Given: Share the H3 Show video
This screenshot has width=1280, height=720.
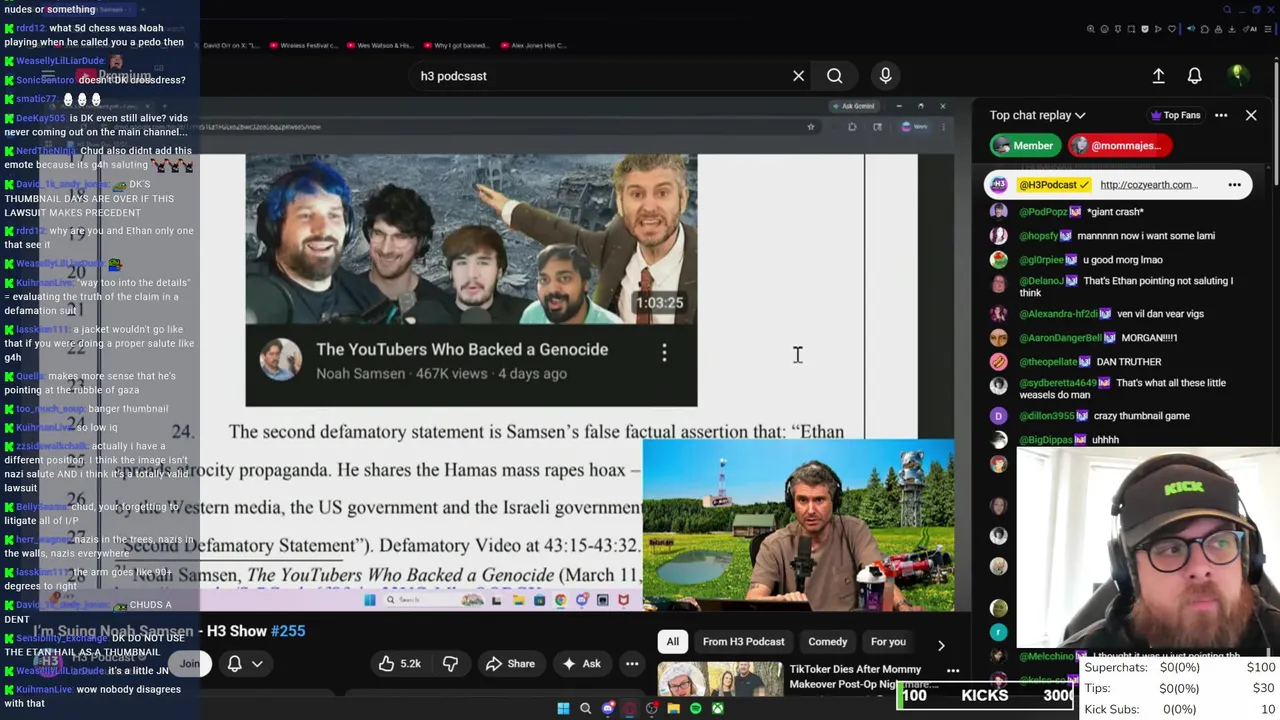Looking at the screenshot, I should pyautogui.click(x=510, y=663).
